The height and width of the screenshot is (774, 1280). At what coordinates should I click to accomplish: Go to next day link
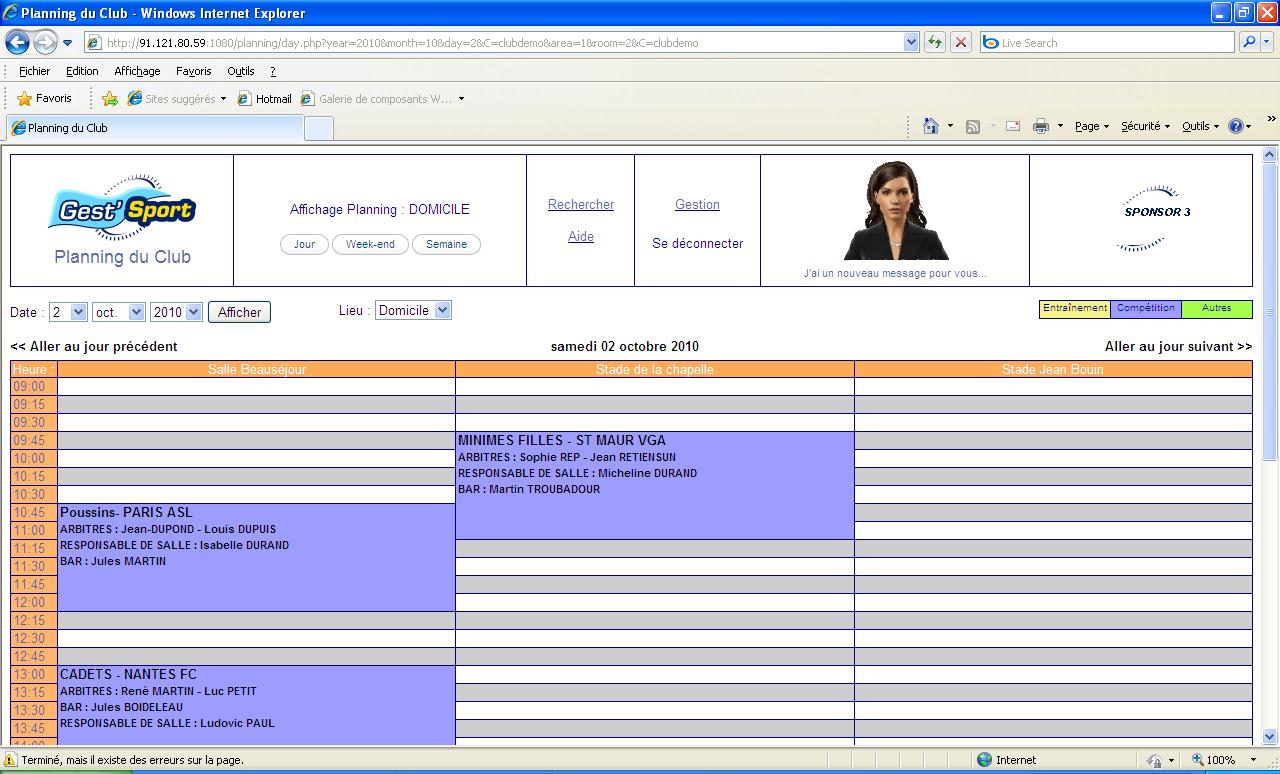tap(1178, 346)
